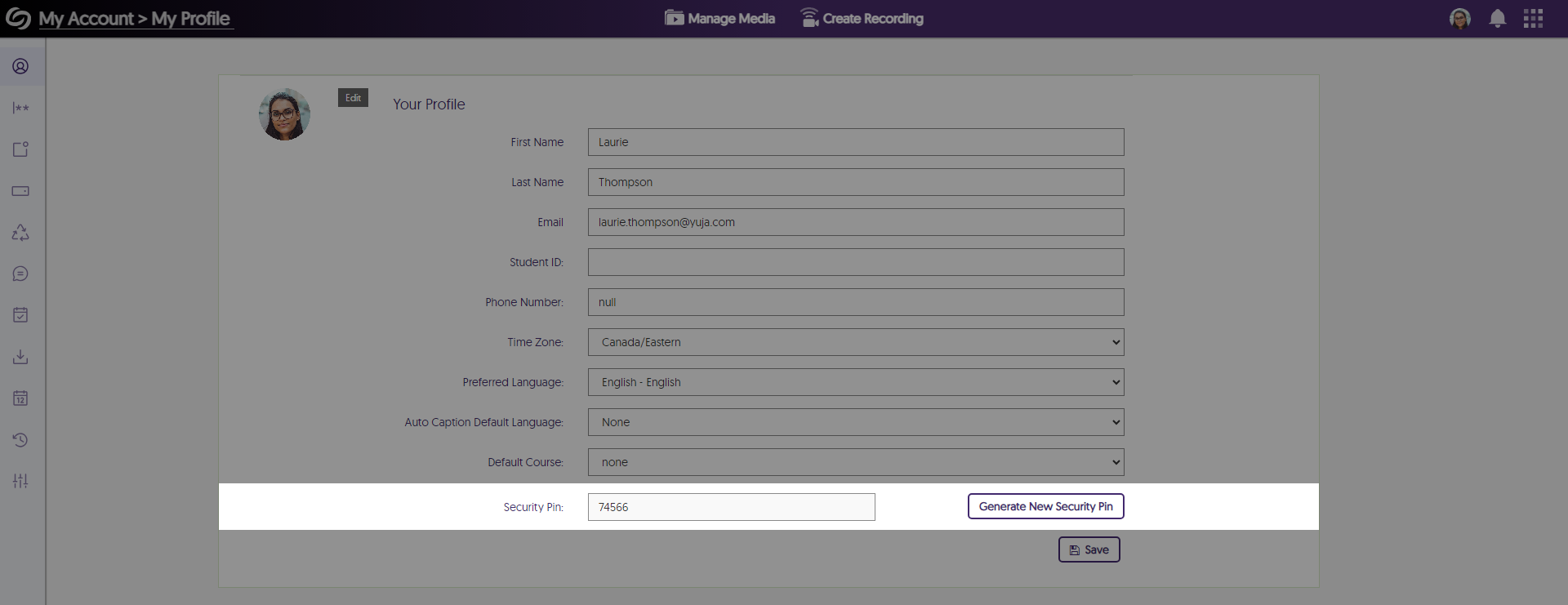Open the Default Course dropdown
Image resolution: width=1568 pixels, height=605 pixels.
tap(855, 462)
